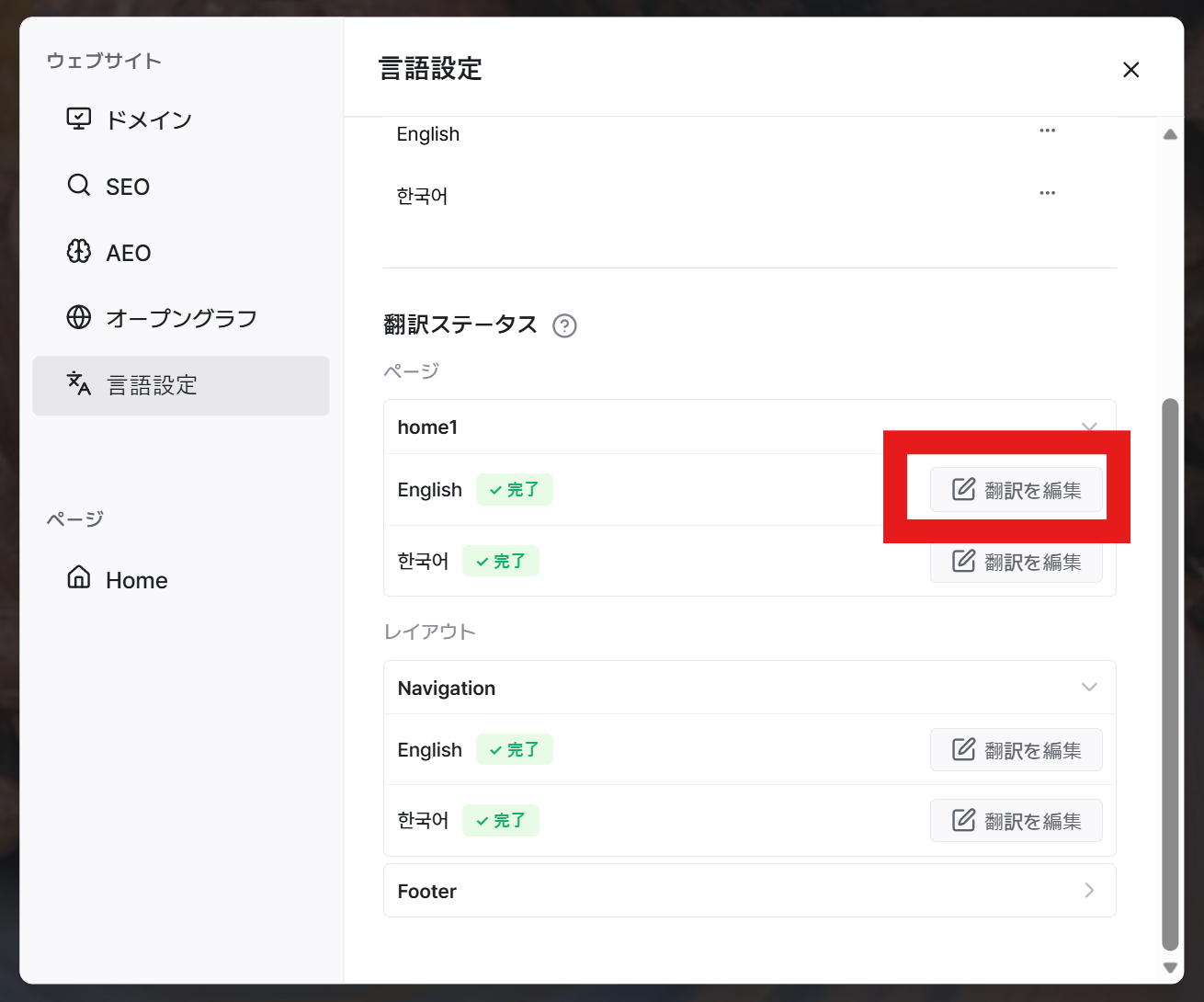Edit English translation for Navigation
The width and height of the screenshot is (1204, 1002).
(x=1017, y=750)
